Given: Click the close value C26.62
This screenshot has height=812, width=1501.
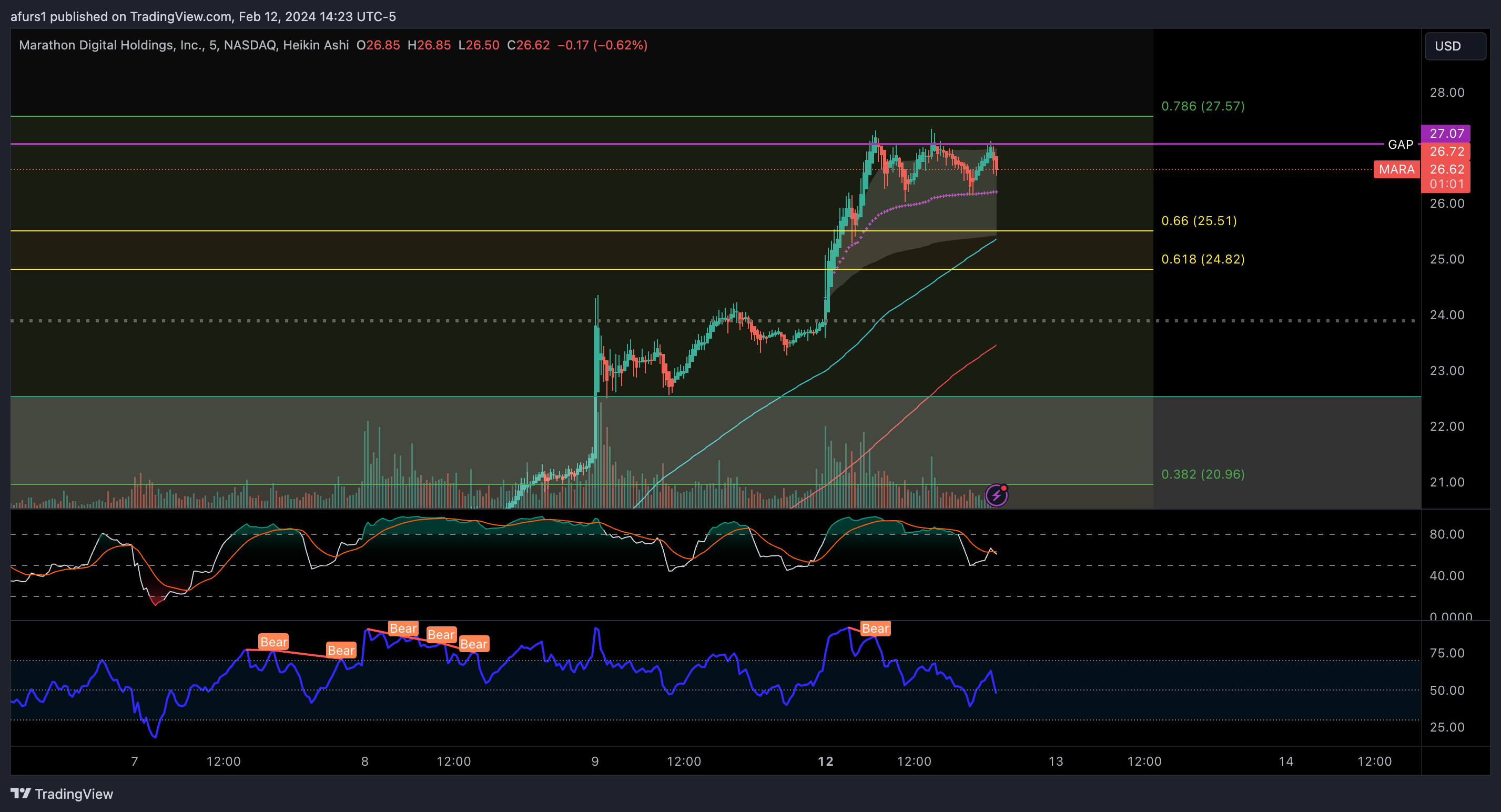Looking at the screenshot, I should pos(528,45).
